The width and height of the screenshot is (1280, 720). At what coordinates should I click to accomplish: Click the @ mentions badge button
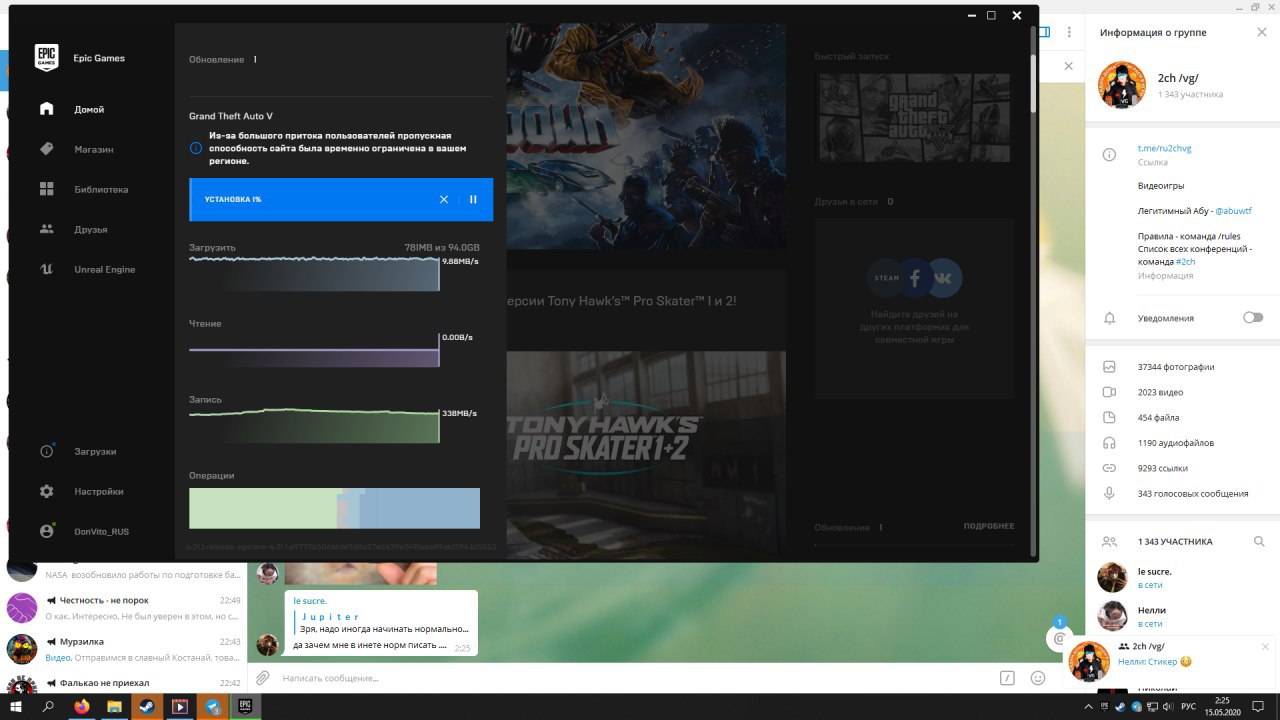click(1059, 637)
